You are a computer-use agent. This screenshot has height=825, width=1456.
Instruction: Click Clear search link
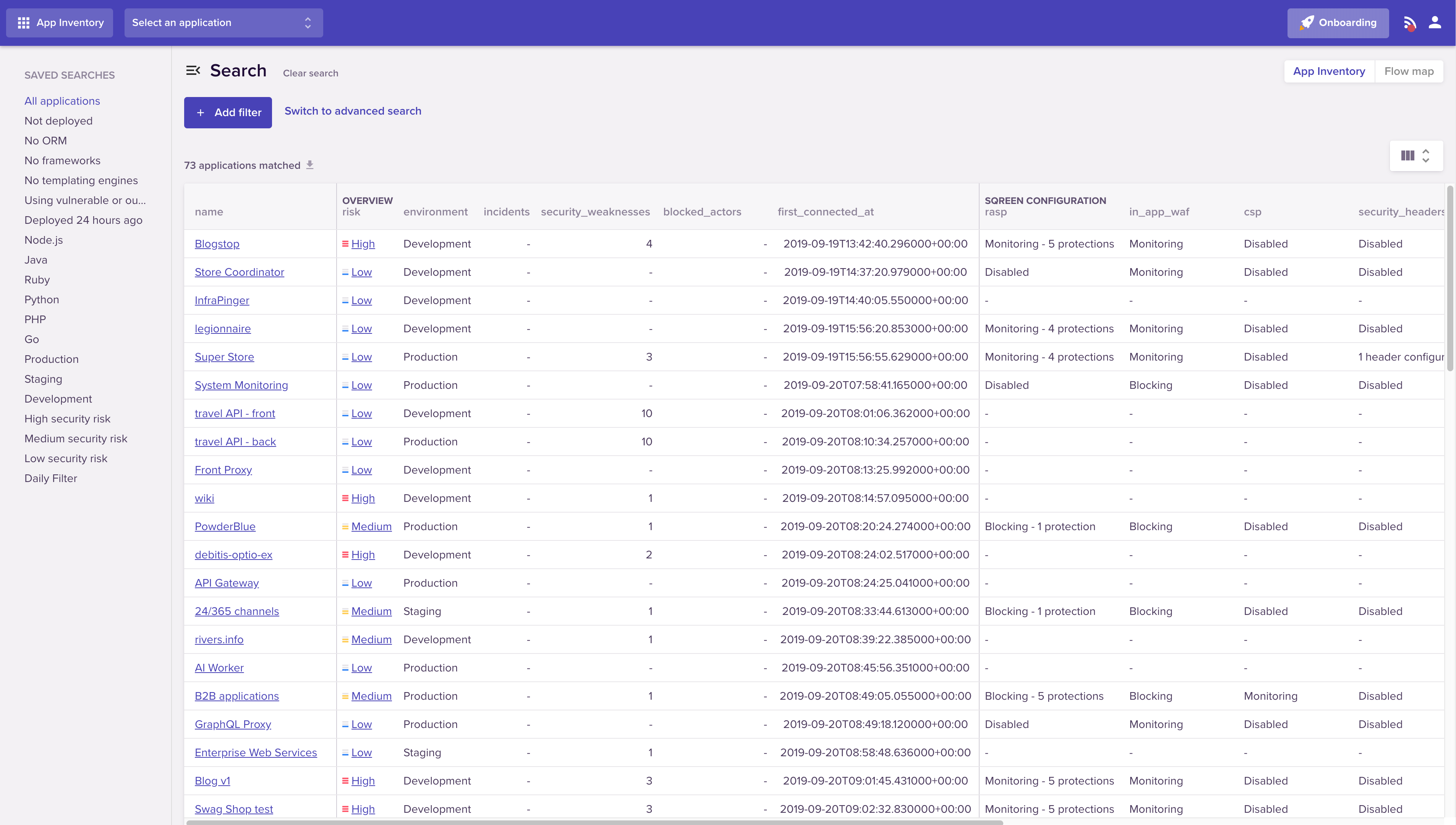pyautogui.click(x=310, y=73)
